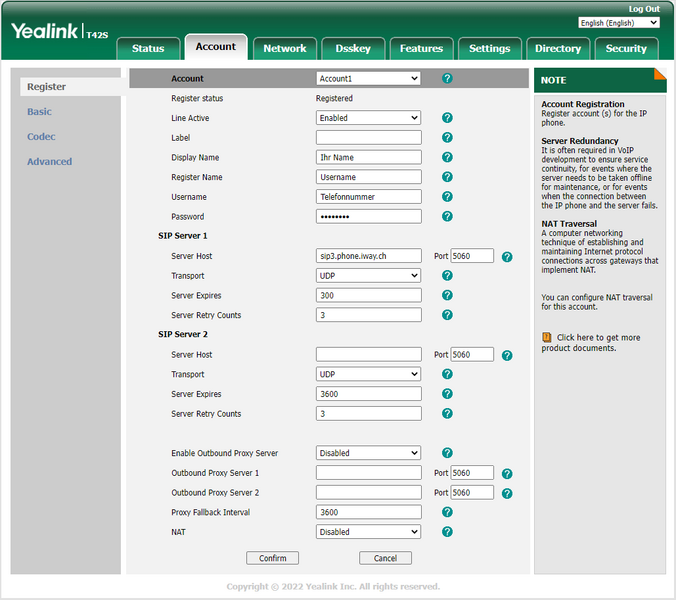Image resolution: width=676 pixels, height=600 pixels.
Task: Click help icon for SIP Server 2 Retry Counts
Action: coord(447,414)
